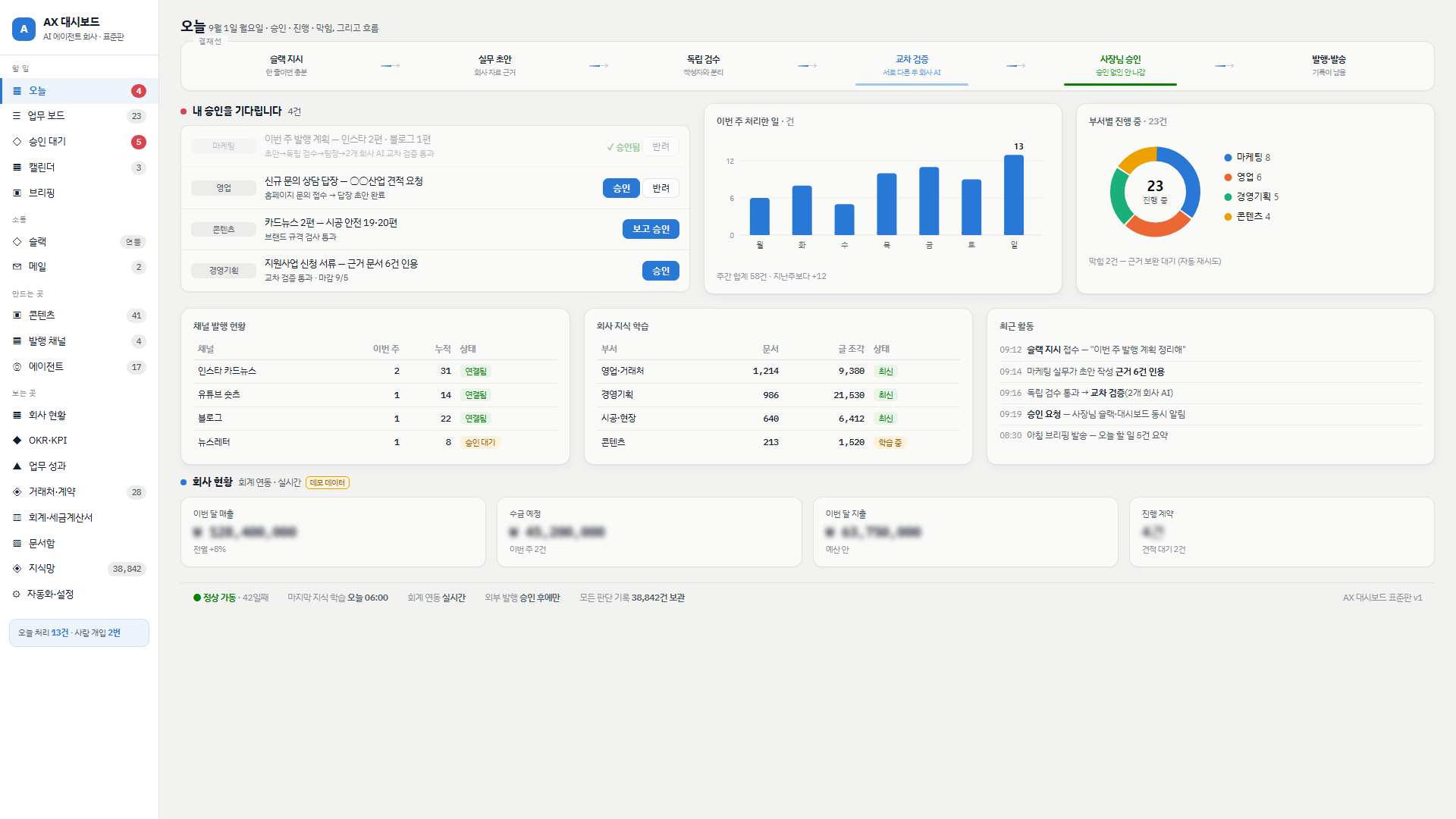Select the 승인 대기 diamond icon

[17, 142]
